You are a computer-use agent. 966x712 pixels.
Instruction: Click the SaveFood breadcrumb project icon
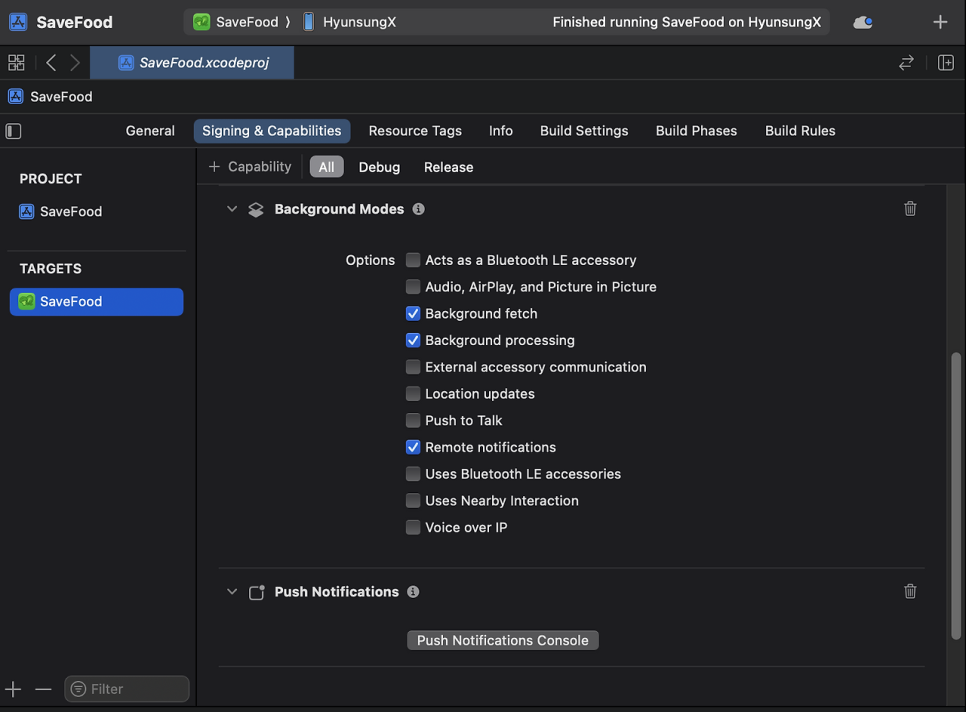click(15, 97)
